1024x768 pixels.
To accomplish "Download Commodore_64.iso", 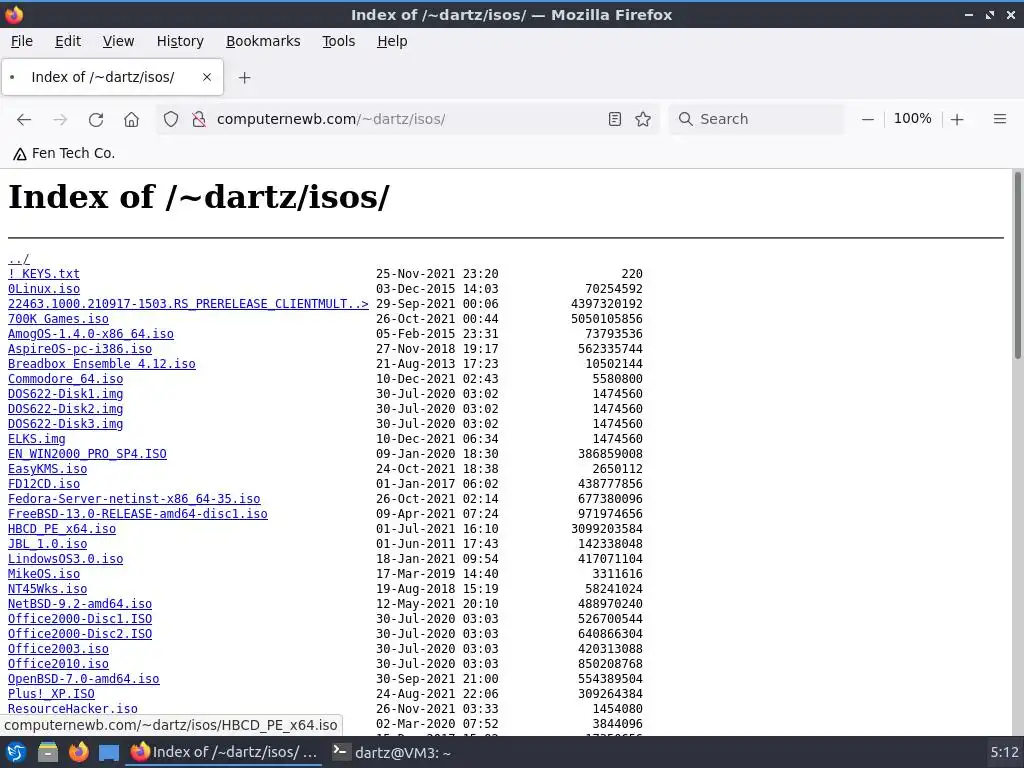I will click(65, 379).
